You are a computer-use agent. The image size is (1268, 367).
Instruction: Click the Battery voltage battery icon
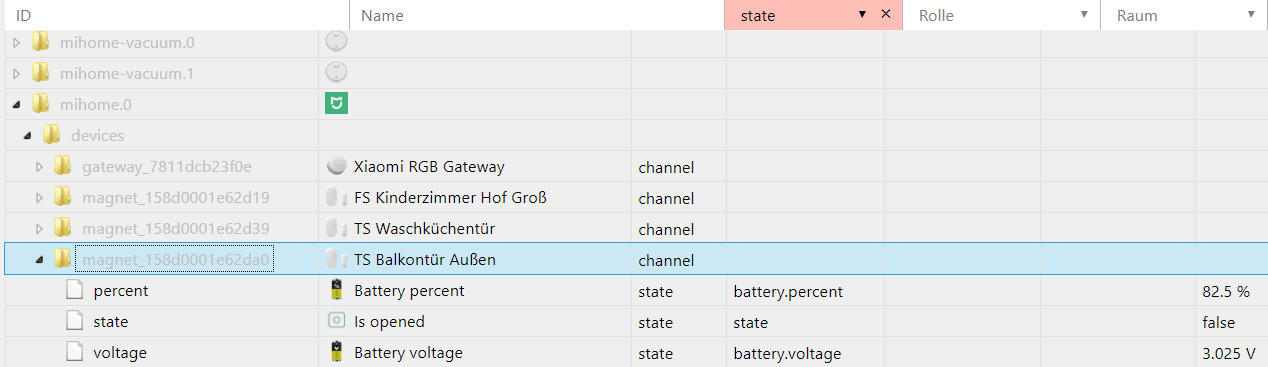click(x=337, y=352)
